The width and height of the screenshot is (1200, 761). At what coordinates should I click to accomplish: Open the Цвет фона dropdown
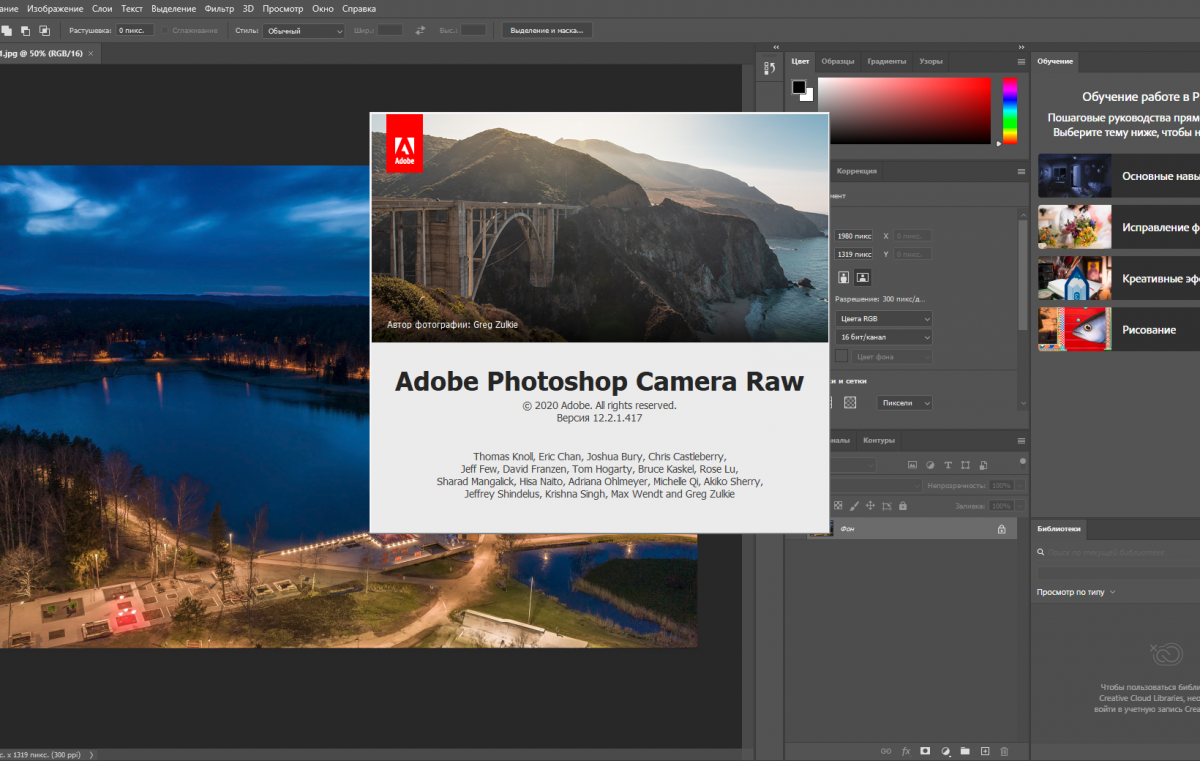[x=892, y=356]
